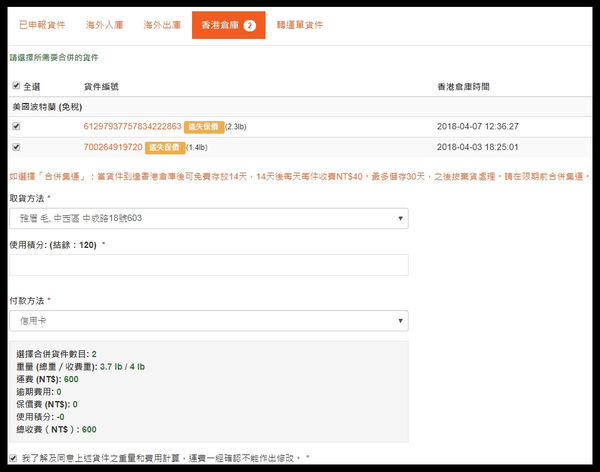Toggle the 全選 select-all checkbox
The height and width of the screenshot is (472, 600).
click(15, 87)
